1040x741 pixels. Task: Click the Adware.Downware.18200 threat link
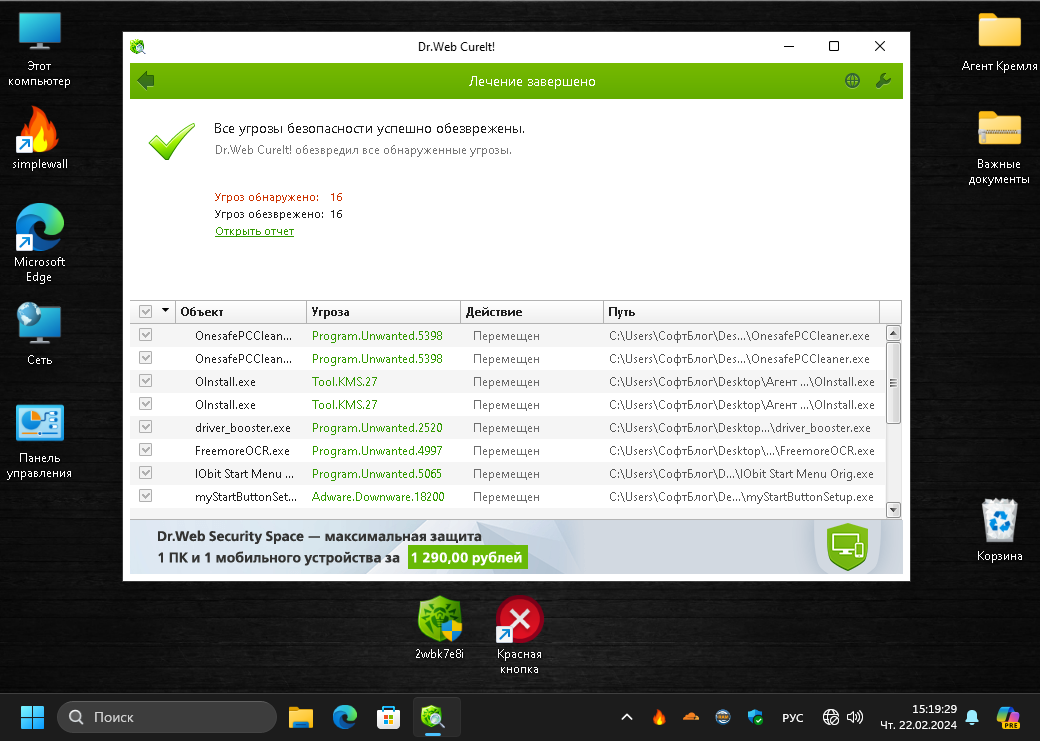click(x=378, y=497)
